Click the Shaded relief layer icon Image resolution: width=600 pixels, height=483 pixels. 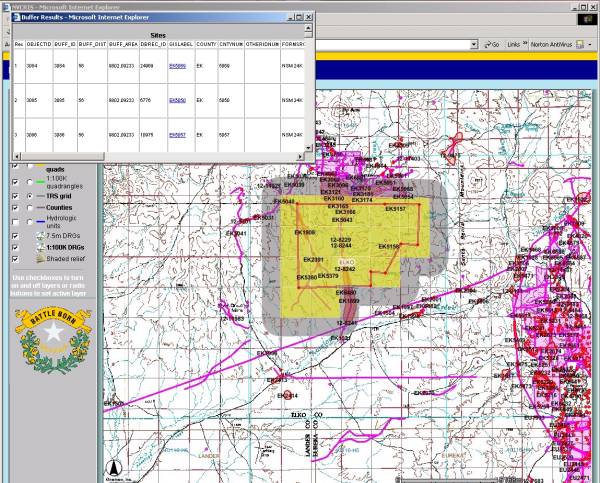[x=41, y=258]
